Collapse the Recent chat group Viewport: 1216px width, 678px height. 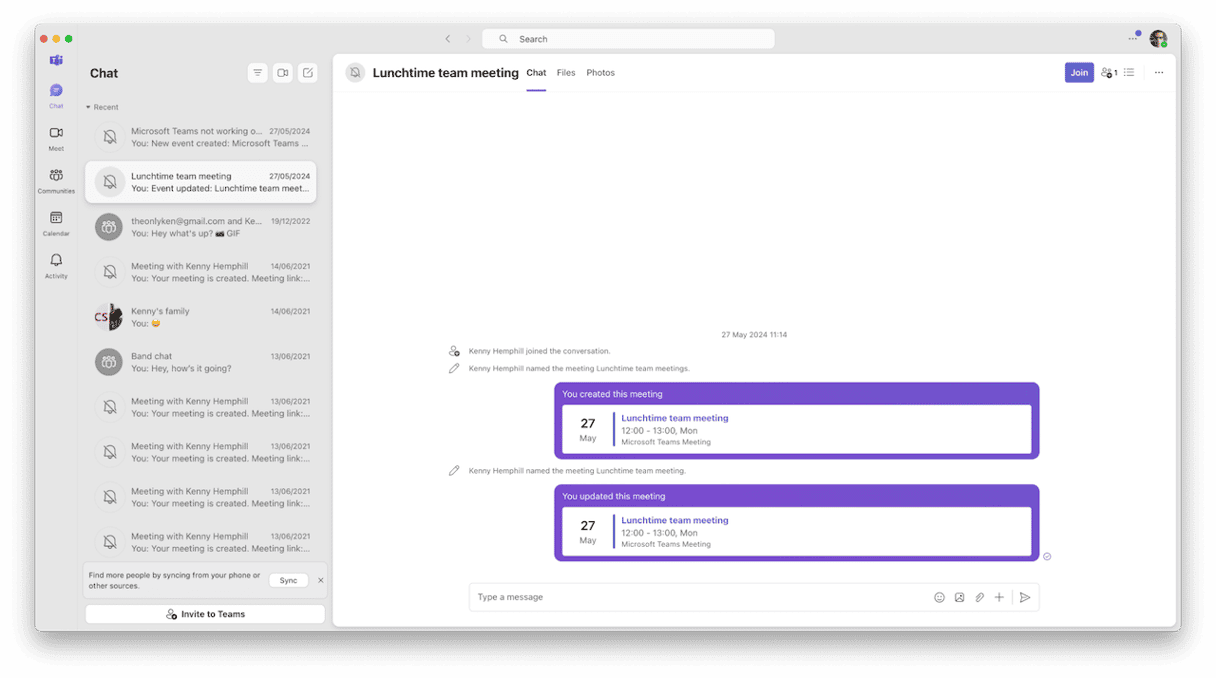[102, 107]
